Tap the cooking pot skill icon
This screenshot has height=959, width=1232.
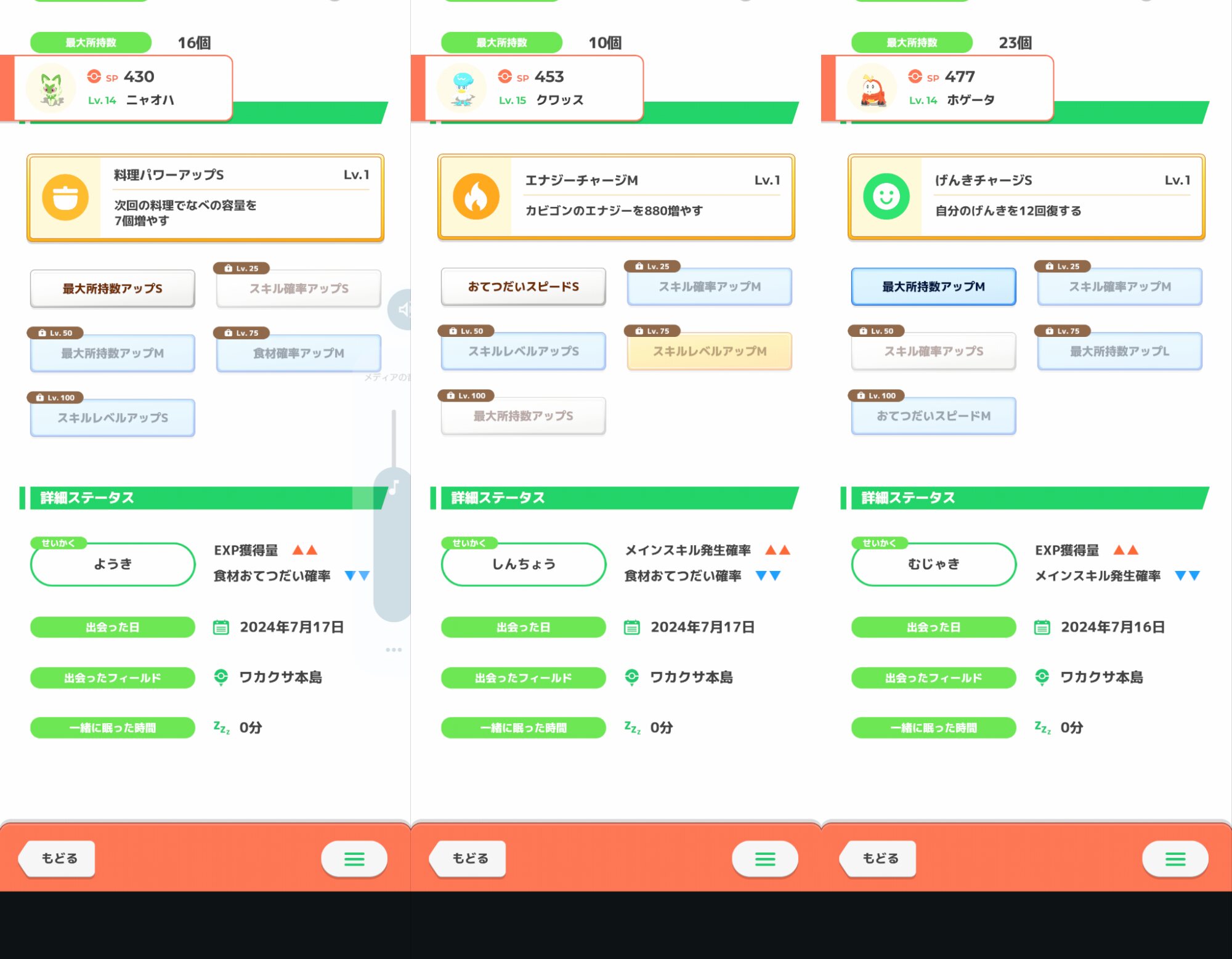(65, 197)
